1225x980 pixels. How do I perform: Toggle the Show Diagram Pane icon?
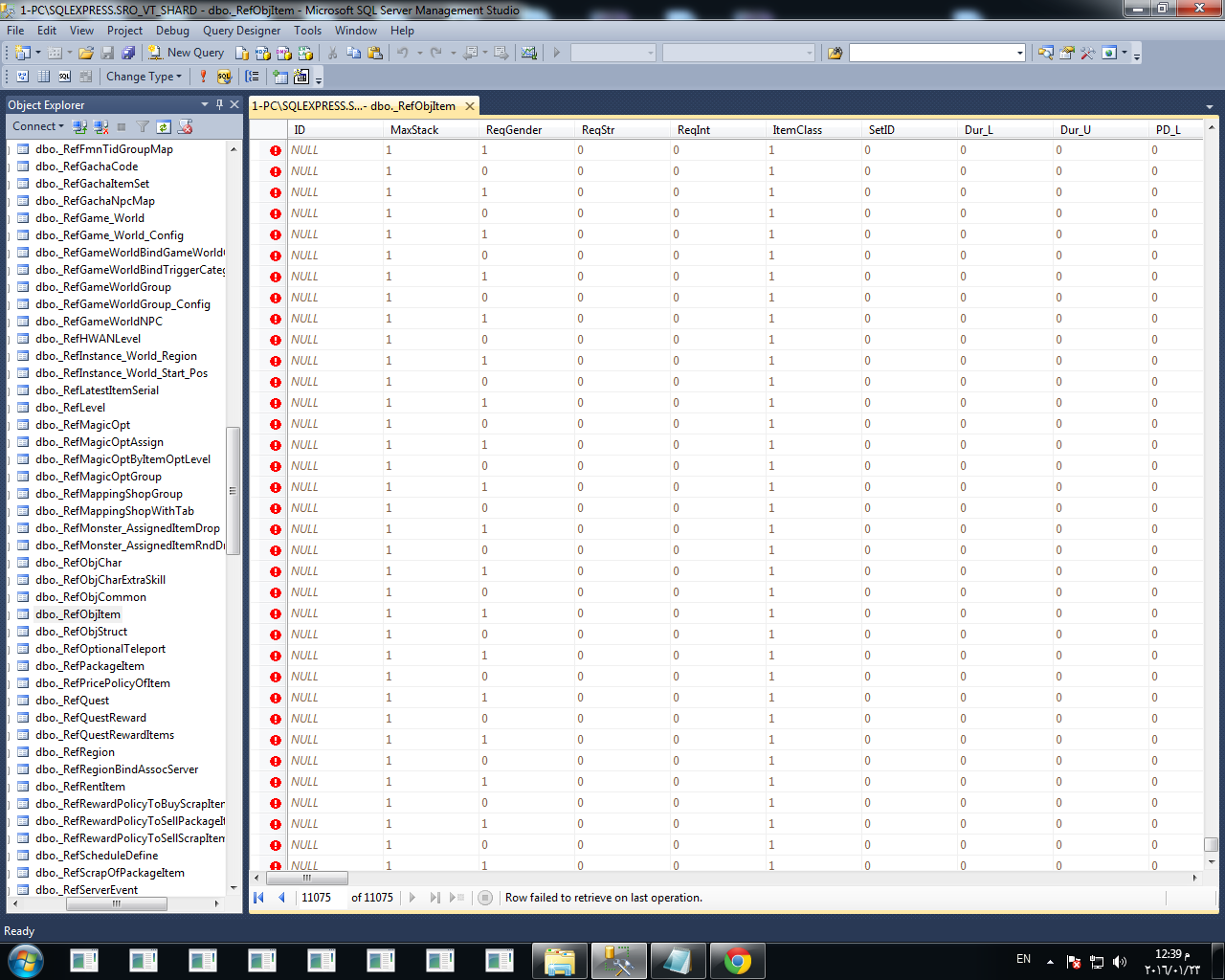[x=23, y=77]
